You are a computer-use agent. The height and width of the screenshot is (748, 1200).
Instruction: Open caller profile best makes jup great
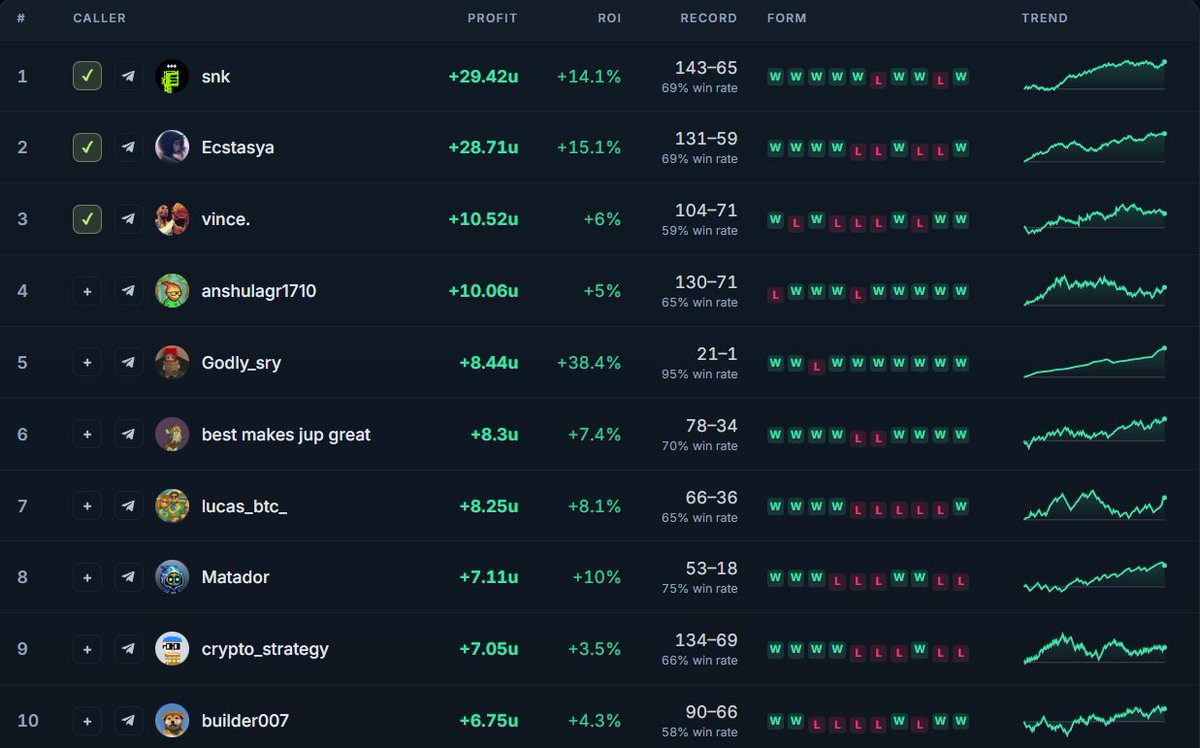click(286, 434)
